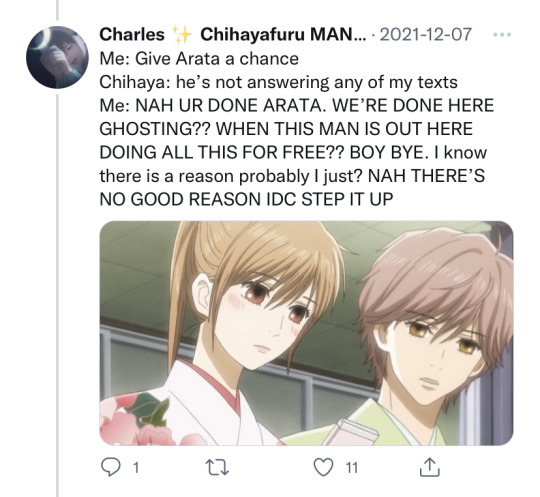
Task: Click the reply count 1
Action: pyautogui.click(x=136, y=468)
